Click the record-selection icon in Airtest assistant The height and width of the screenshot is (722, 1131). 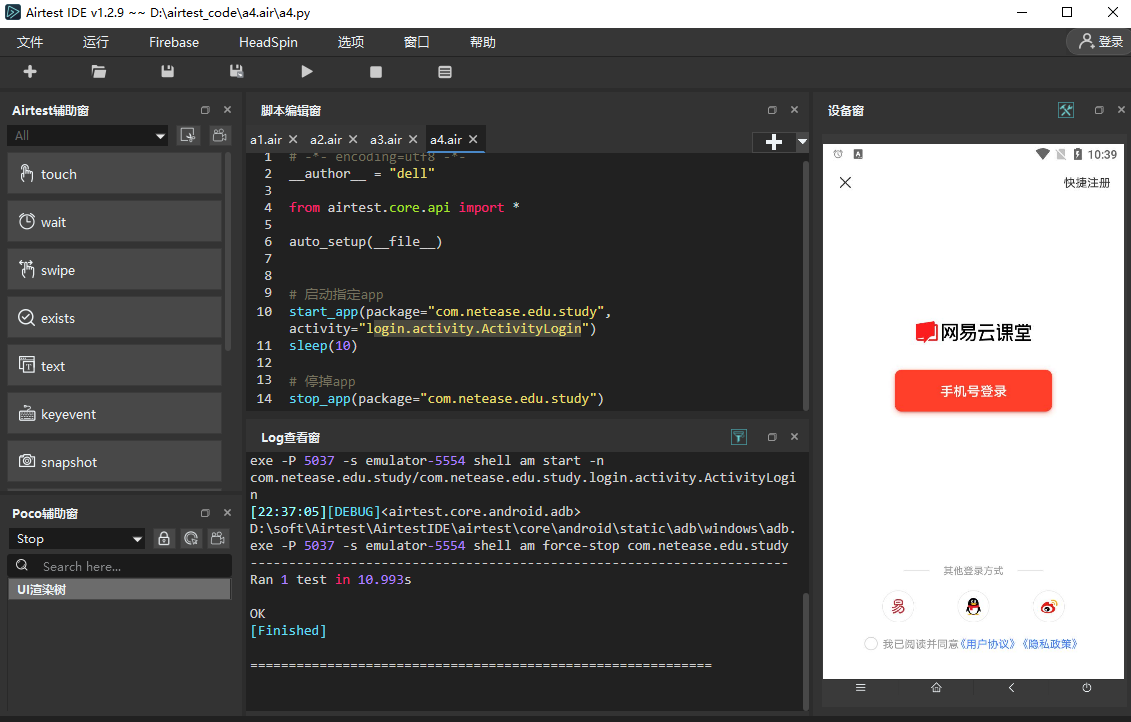click(x=188, y=135)
